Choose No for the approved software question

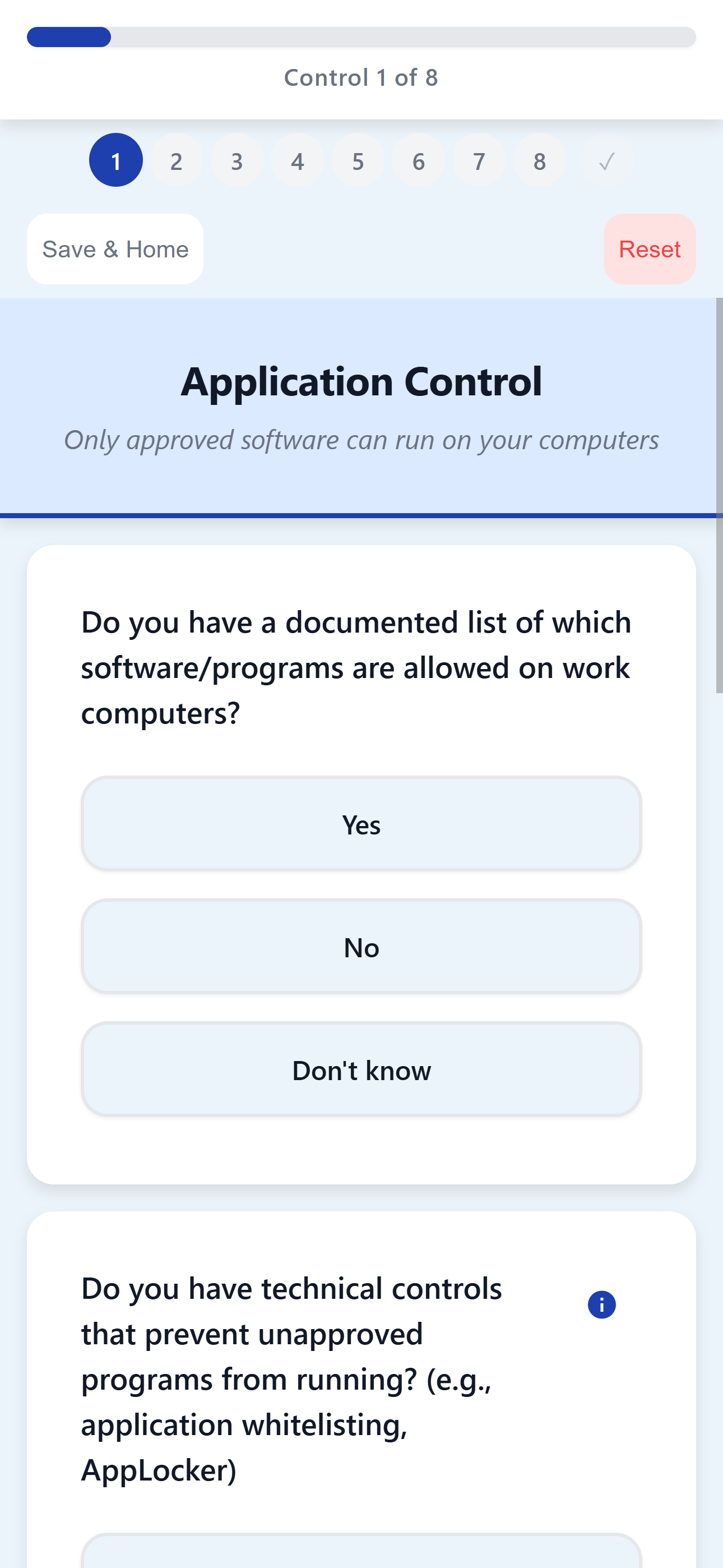(x=361, y=947)
